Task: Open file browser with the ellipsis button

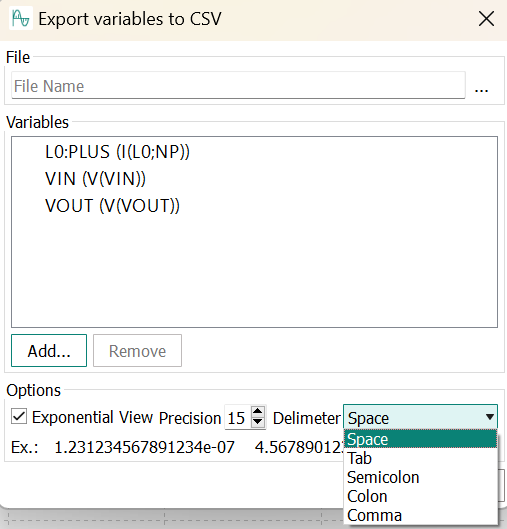Action: coord(481,87)
